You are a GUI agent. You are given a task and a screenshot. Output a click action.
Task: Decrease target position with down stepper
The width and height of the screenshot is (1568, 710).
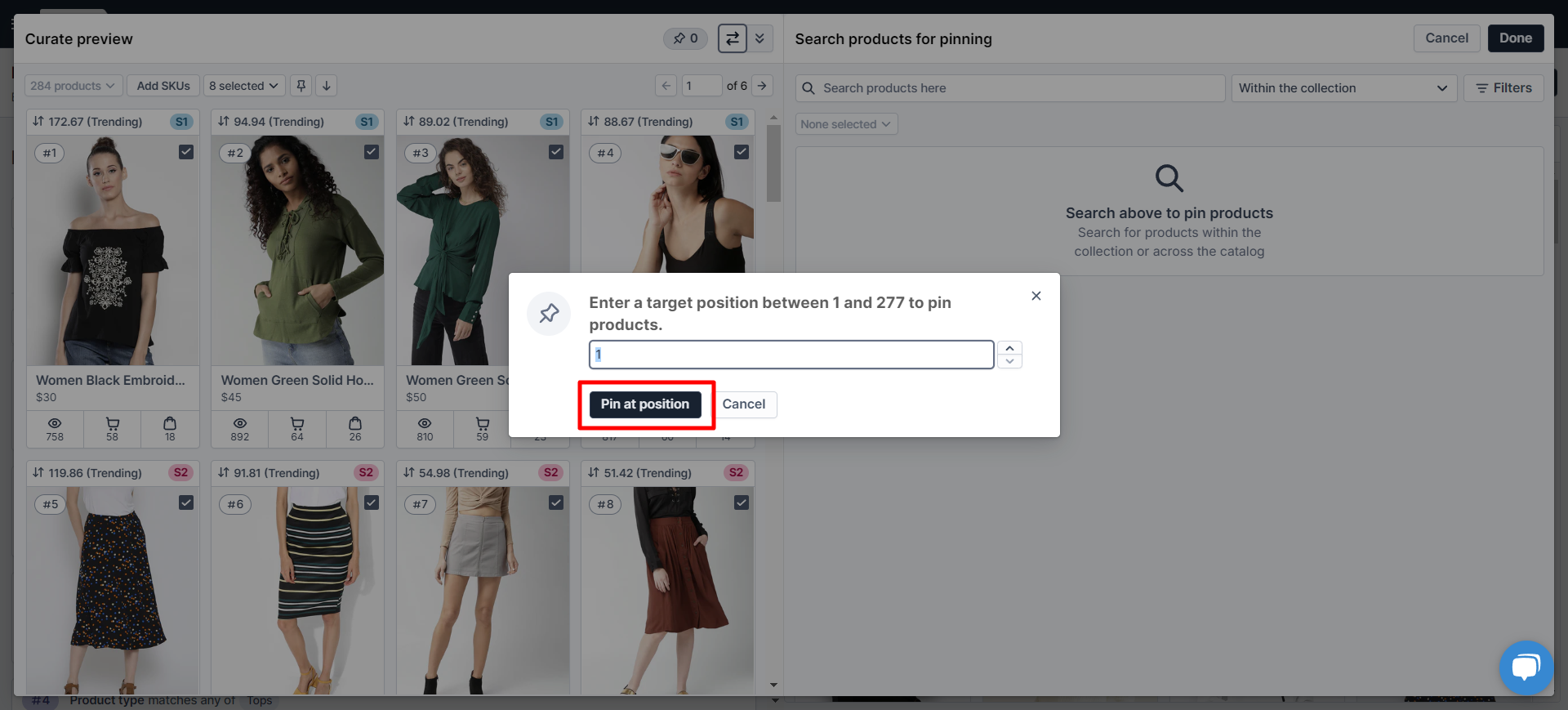1009,361
